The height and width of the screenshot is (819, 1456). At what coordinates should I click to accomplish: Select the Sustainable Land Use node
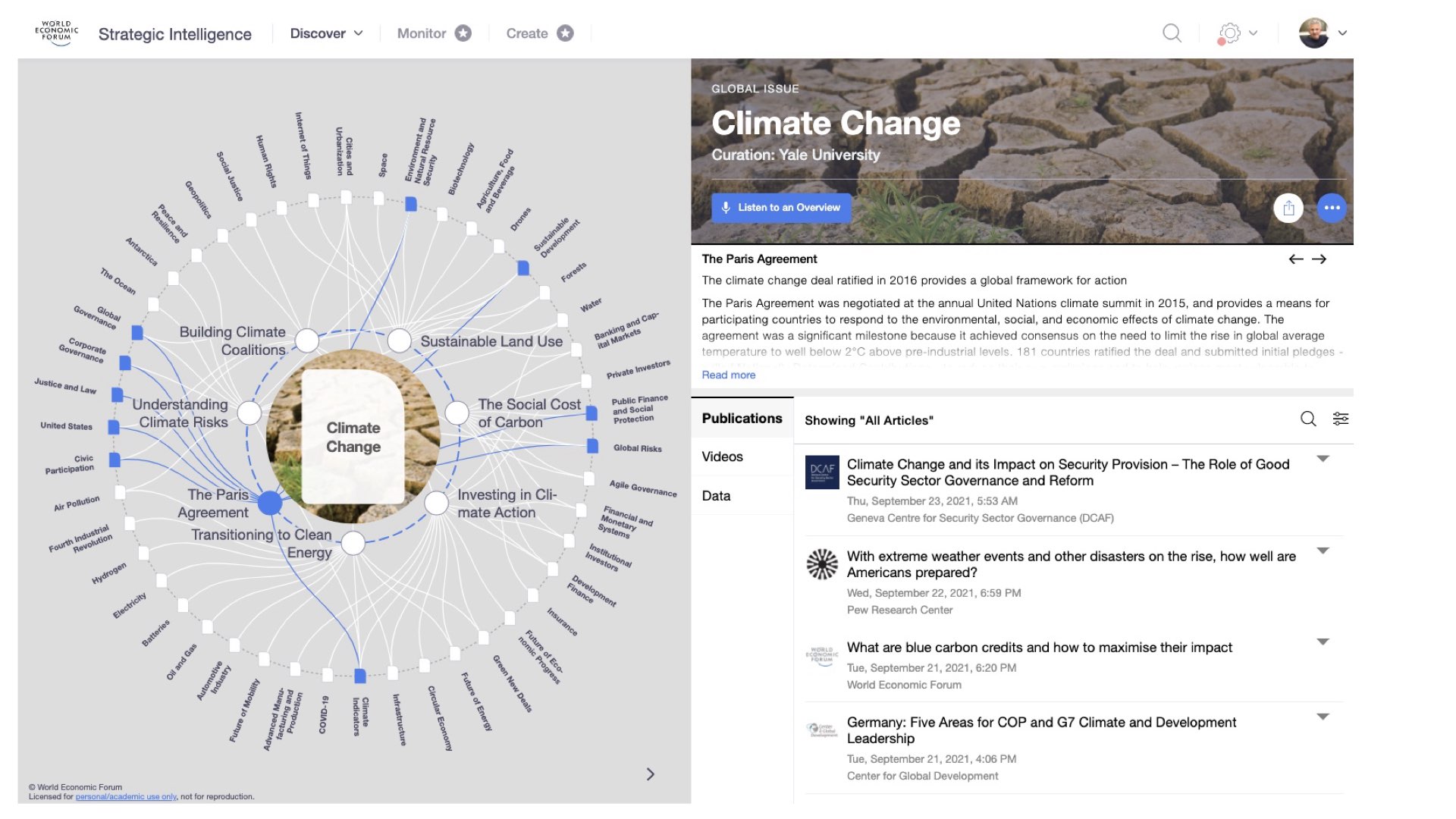tap(400, 340)
